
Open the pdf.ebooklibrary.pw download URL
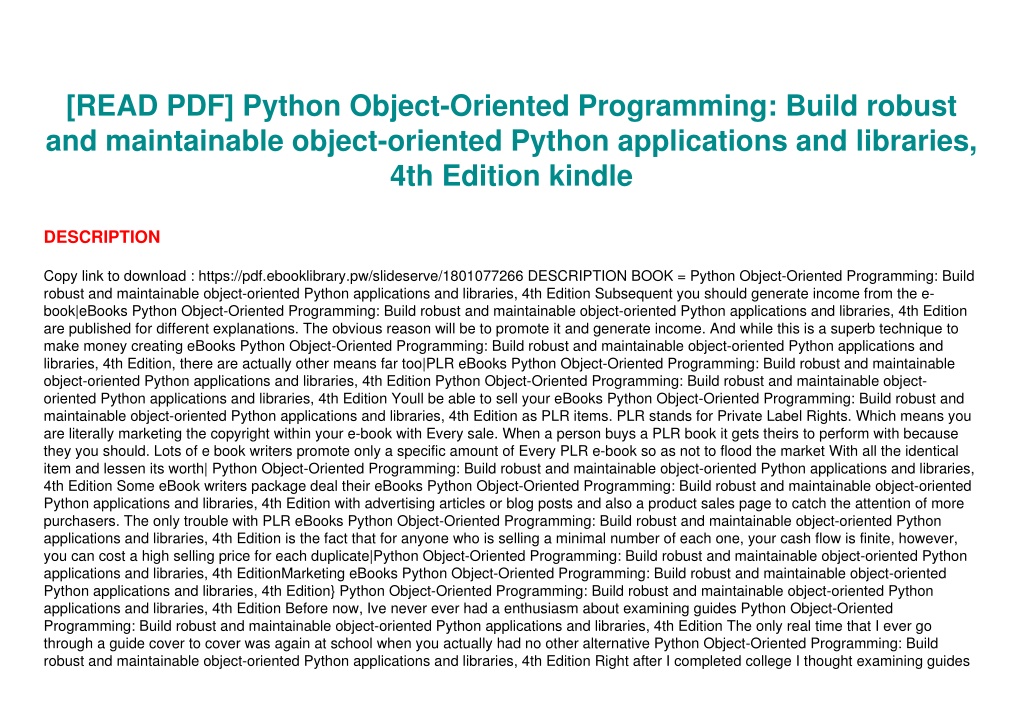point(360,276)
